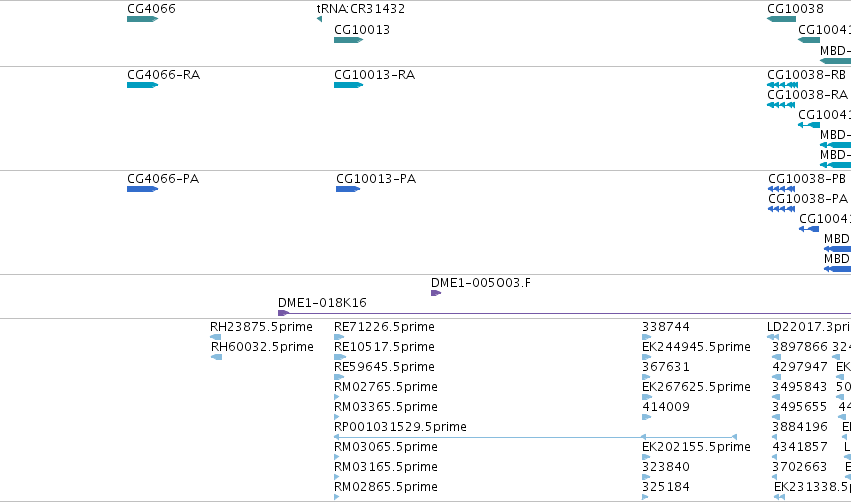Click the EK267625.5prime label
The height and width of the screenshot is (502, 851).
(x=696, y=386)
